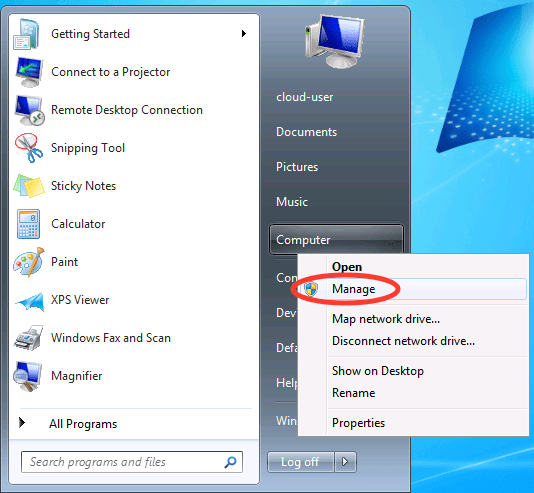Image resolution: width=534 pixels, height=493 pixels.
Task: Click the Remote Desktop Connection icon
Action: pos(29,110)
